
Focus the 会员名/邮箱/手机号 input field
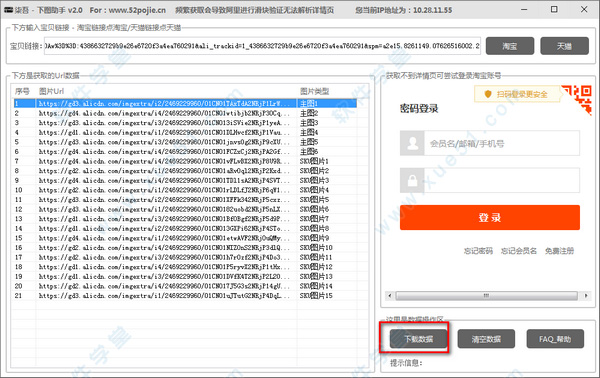[502, 143]
